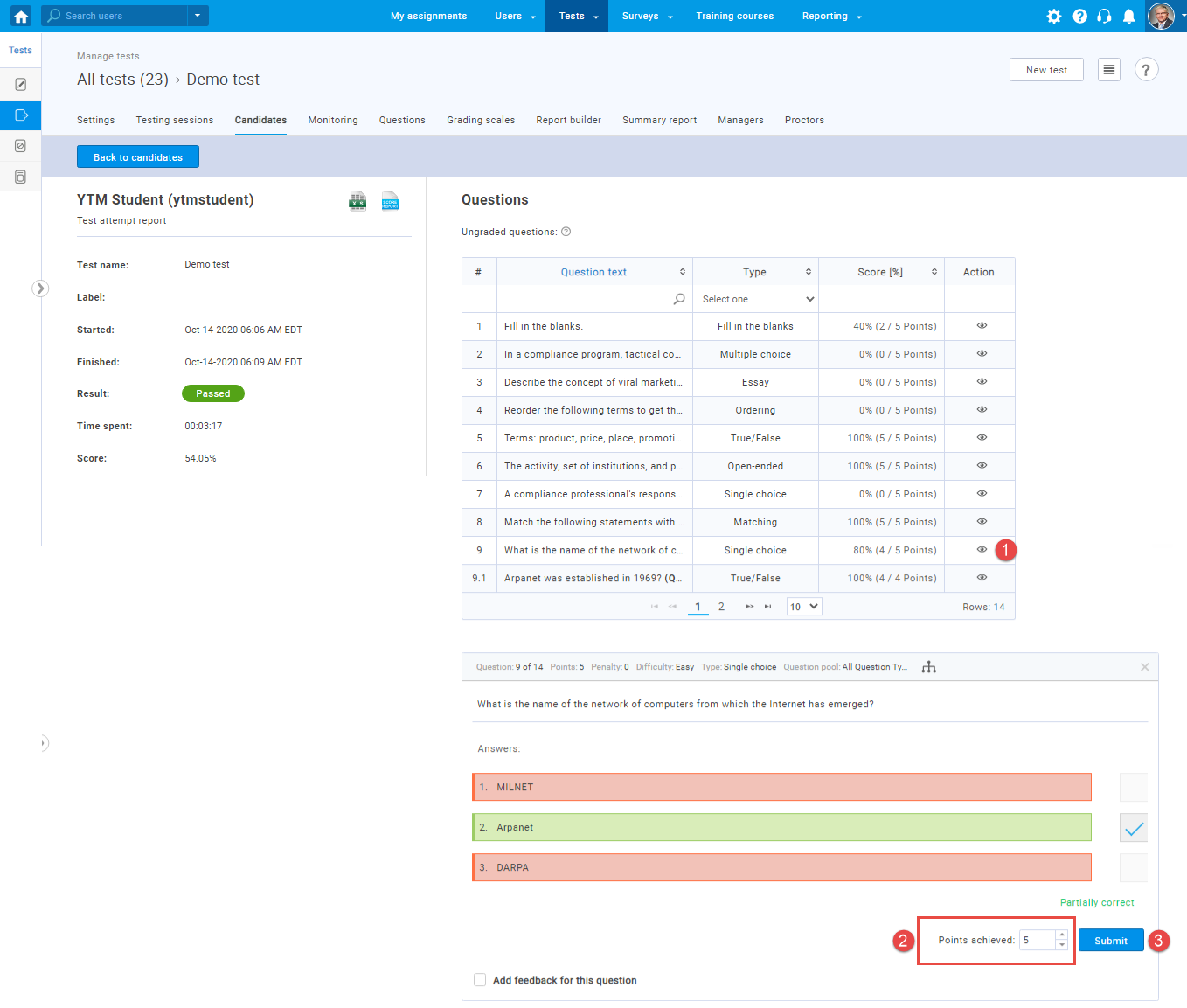Viewport: 1187px width, 1008px height.
Task: View details of the Essay question
Action: point(982,382)
